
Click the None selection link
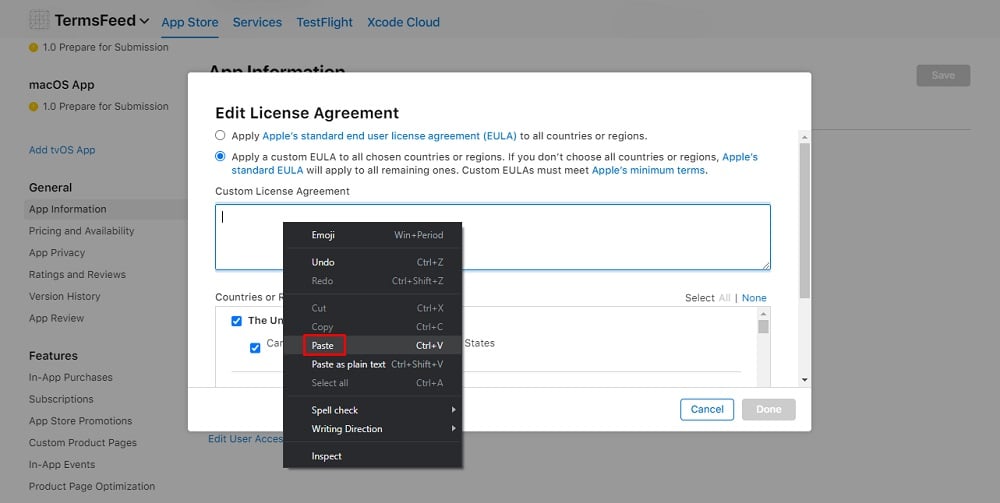pyautogui.click(x=754, y=298)
